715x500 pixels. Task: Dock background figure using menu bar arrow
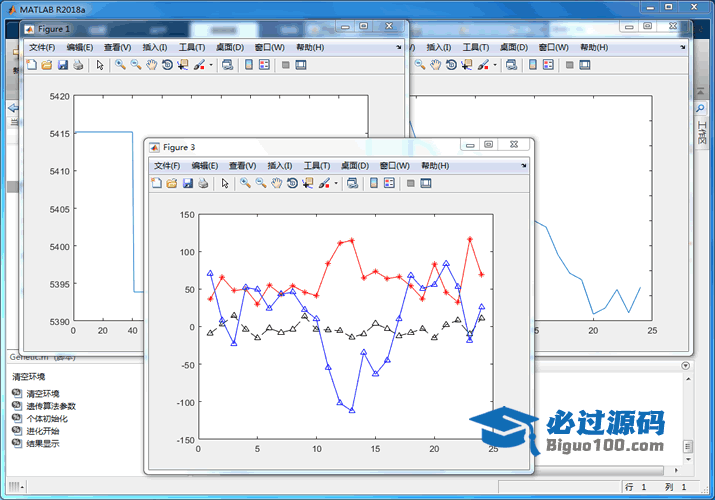683,47
